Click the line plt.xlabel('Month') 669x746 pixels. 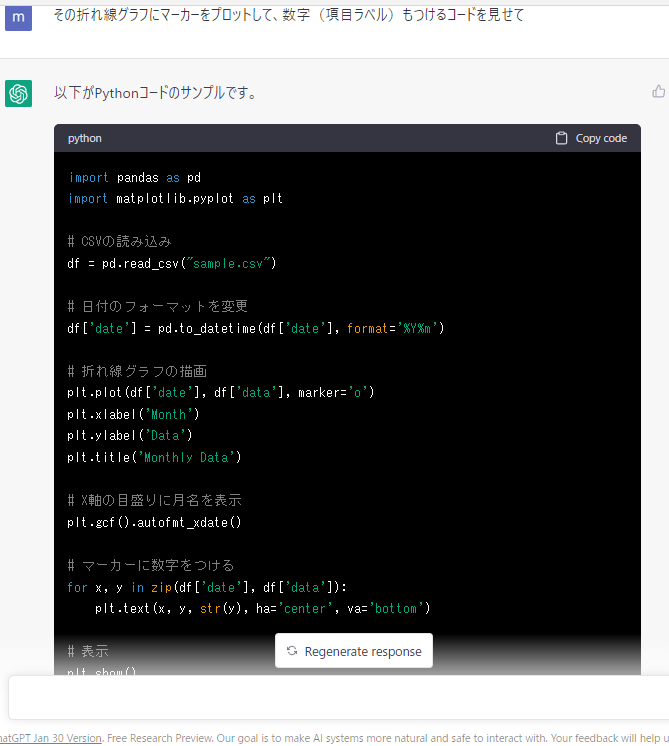[x=133, y=414]
